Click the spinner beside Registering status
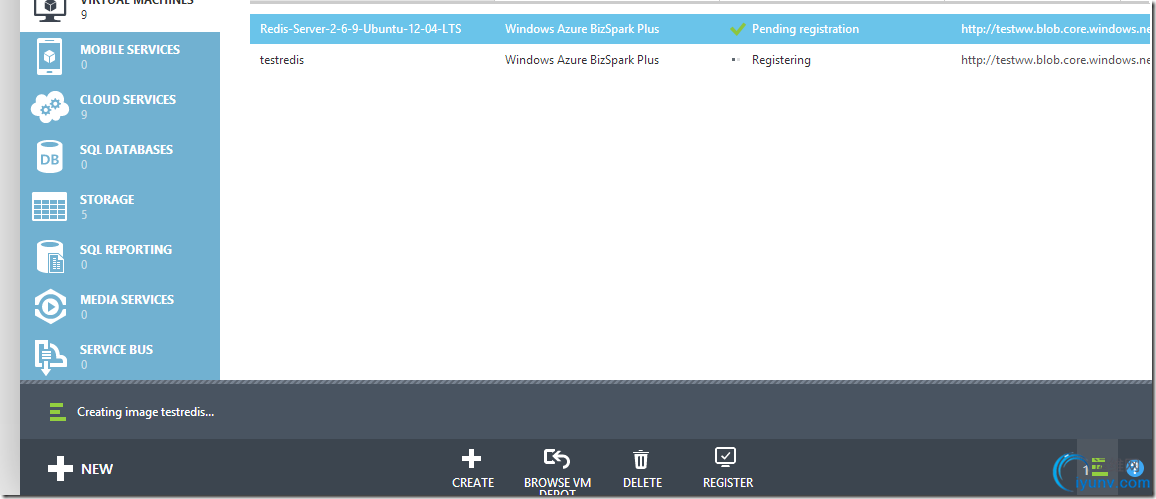 735,60
